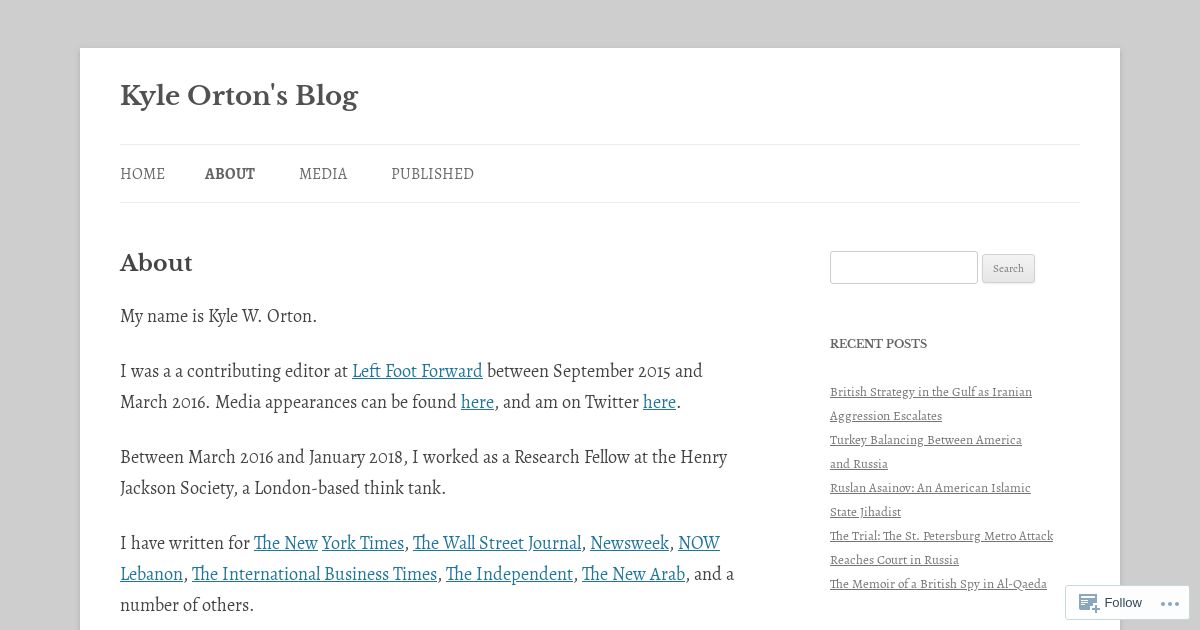Image resolution: width=1200 pixels, height=630 pixels.
Task: Visit The Independent link
Action: 509,574
